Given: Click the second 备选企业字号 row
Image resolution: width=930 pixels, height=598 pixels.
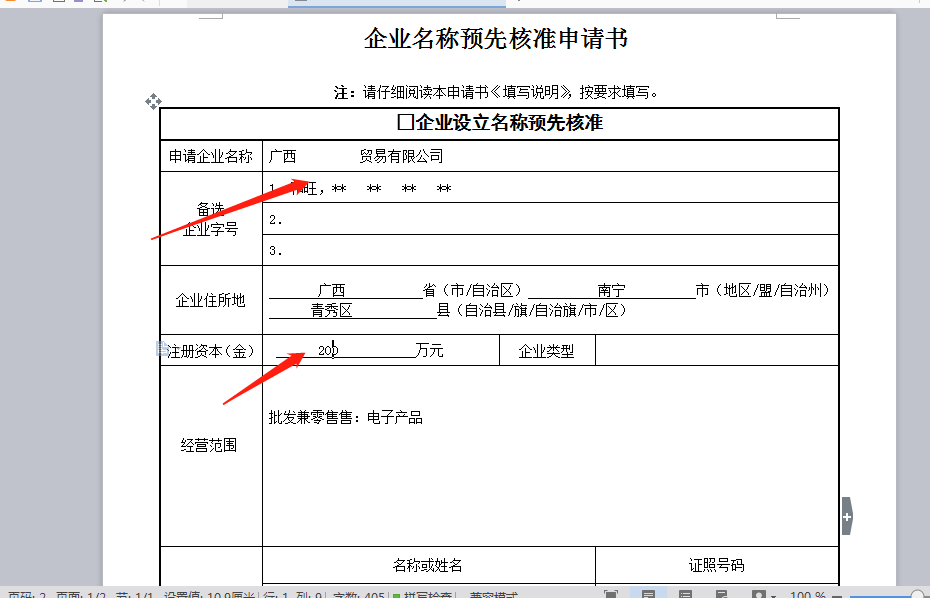Looking at the screenshot, I should point(550,219).
